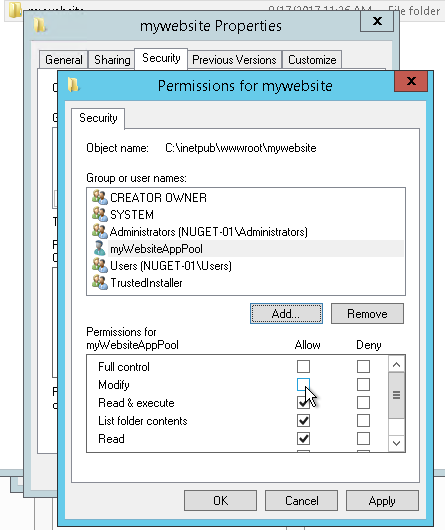Screen dimensions: 445x530
Task: Select the SYSTEM group icon
Action: [100, 214]
